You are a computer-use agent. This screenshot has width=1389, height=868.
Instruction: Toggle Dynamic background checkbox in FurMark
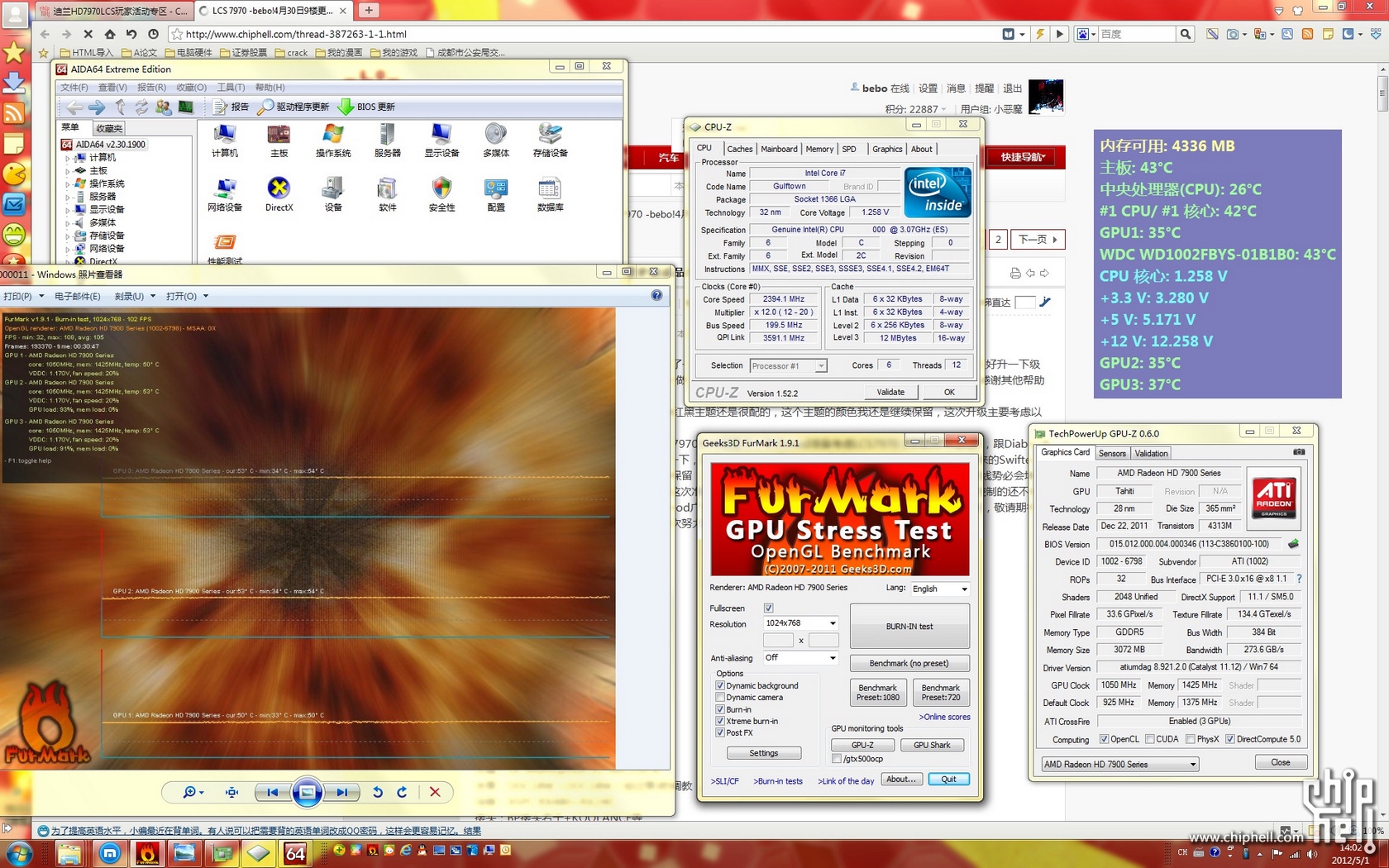point(720,686)
